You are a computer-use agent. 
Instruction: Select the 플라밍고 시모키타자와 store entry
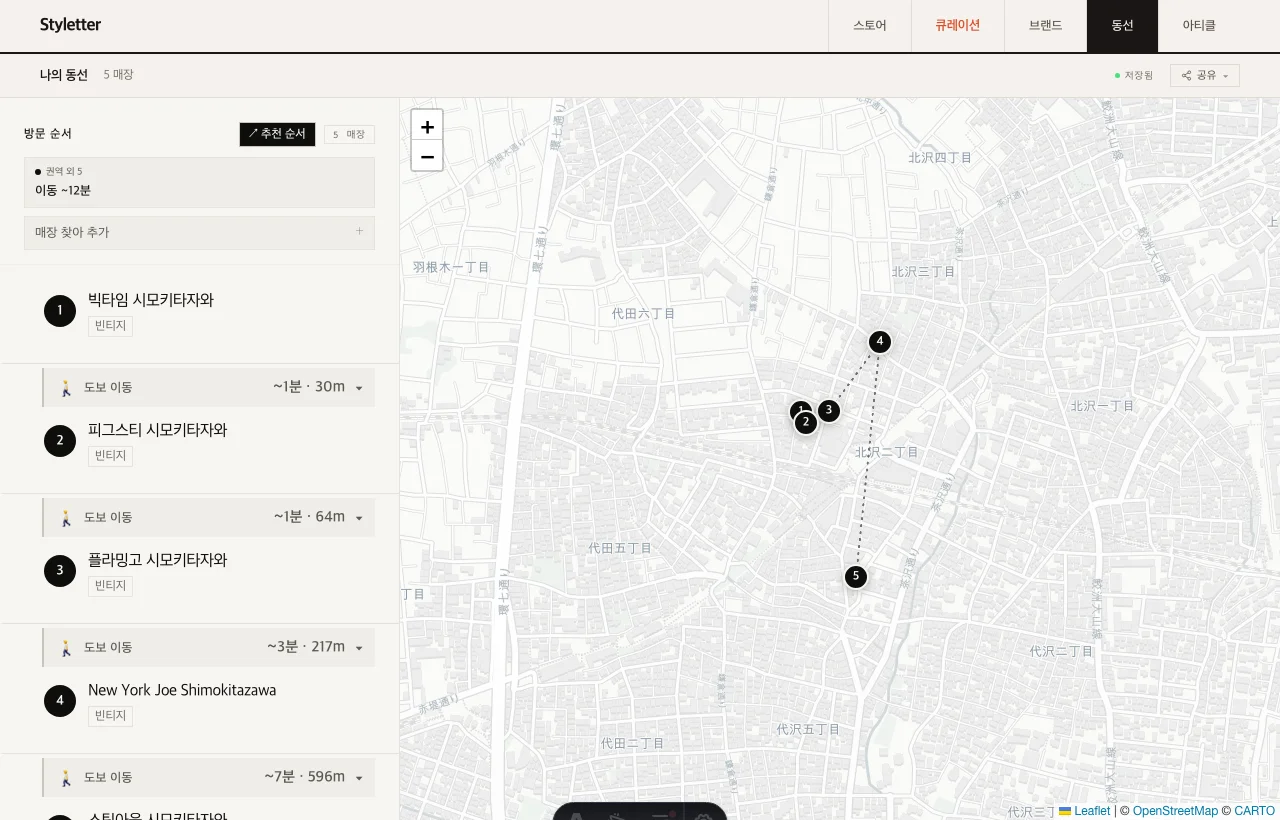(200, 572)
